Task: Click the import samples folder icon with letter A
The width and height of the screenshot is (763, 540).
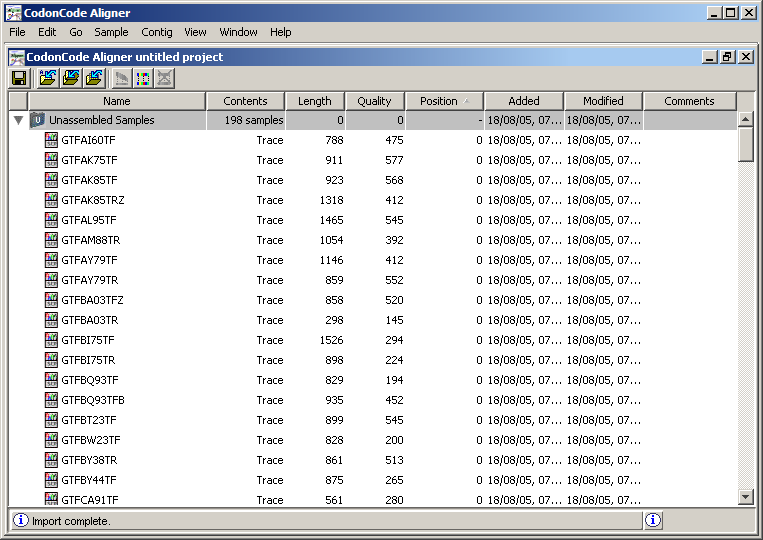Action: (48, 78)
